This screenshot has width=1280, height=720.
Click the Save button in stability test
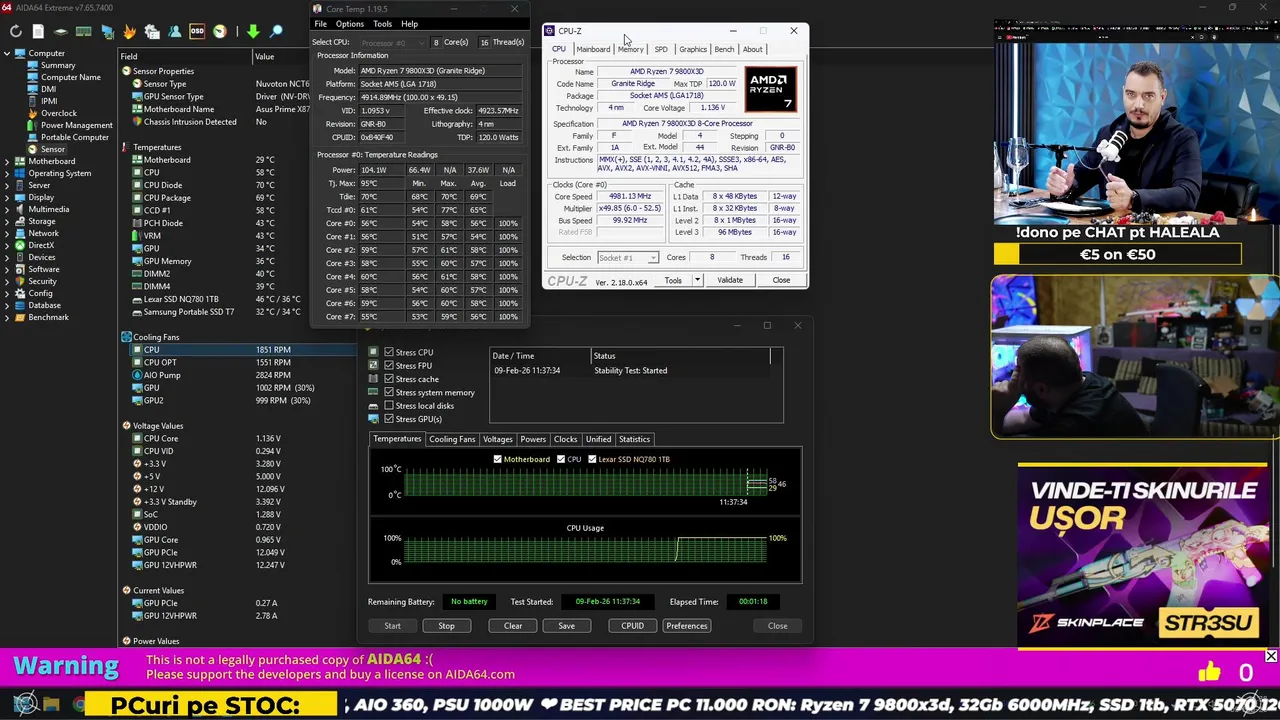(x=566, y=626)
